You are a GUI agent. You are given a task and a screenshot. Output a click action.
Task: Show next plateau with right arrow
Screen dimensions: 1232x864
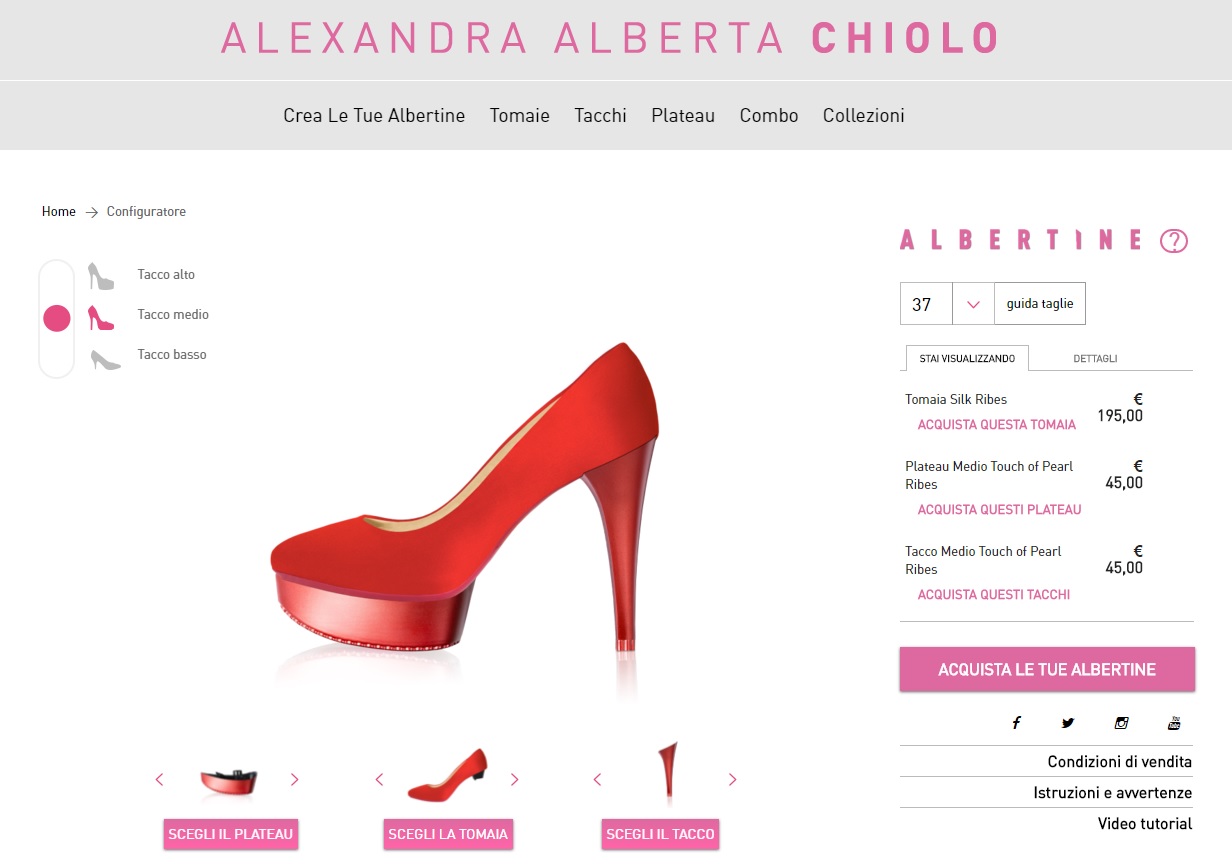[x=294, y=779]
